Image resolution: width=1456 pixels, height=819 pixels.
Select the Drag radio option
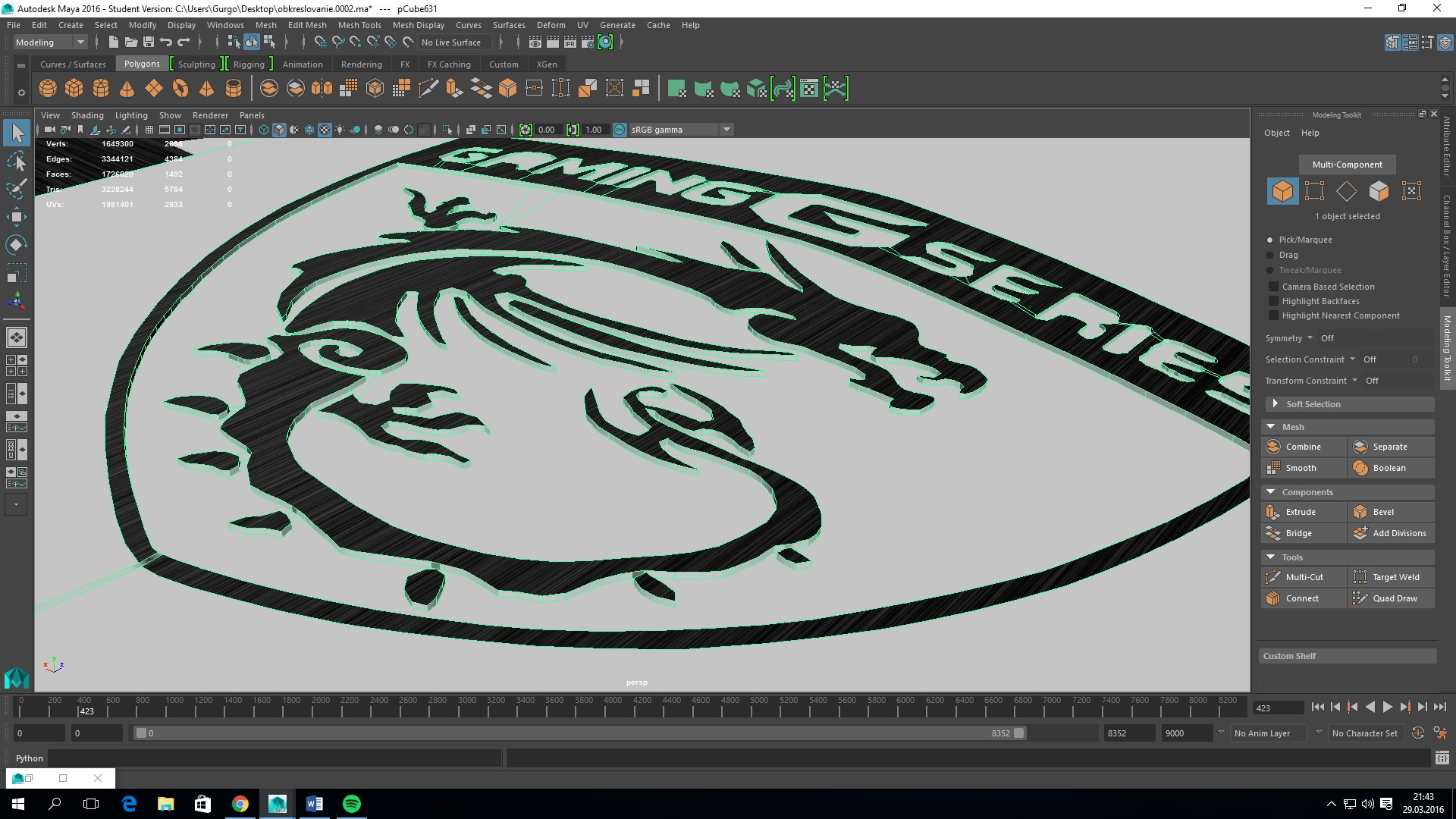point(1270,255)
